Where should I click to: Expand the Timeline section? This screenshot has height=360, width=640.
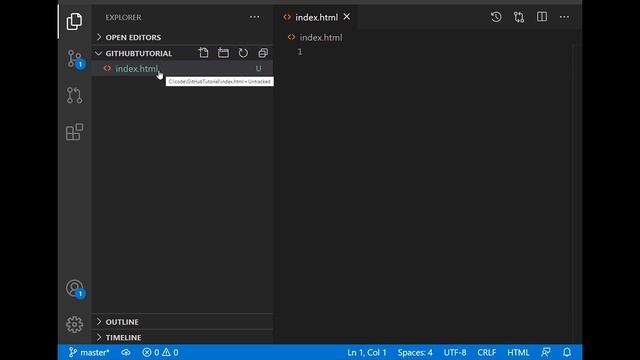pyautogui.click(x=182, y=337)
